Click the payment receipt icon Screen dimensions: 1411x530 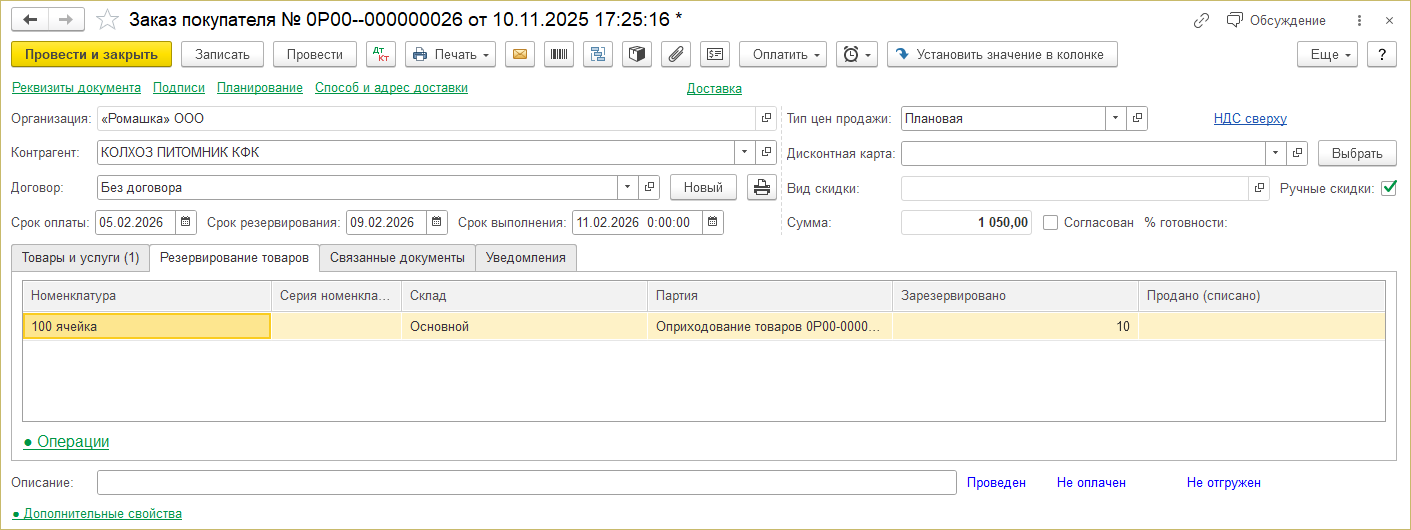715,54
